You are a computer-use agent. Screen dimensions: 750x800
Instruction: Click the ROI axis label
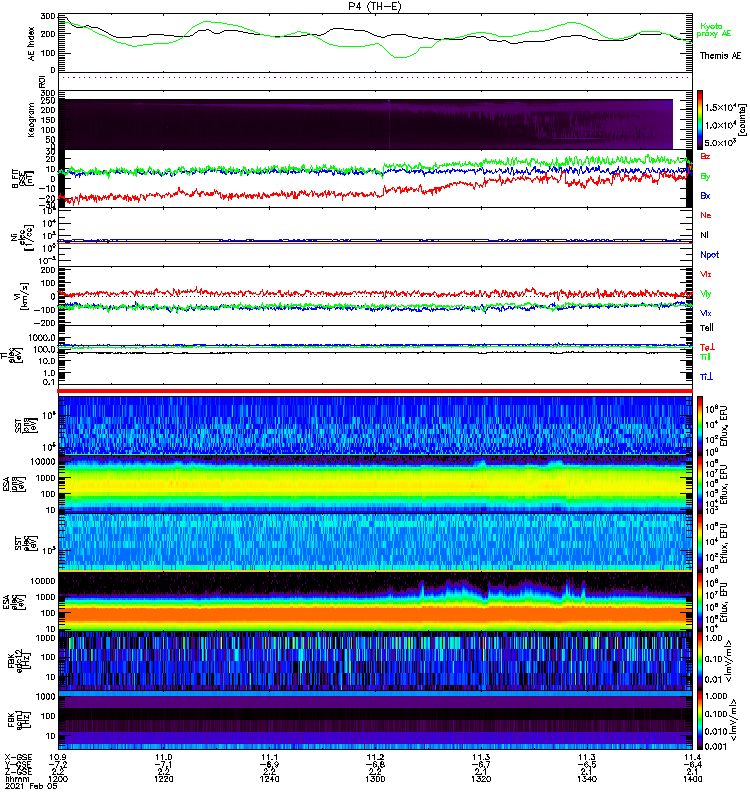pos(42,82)
